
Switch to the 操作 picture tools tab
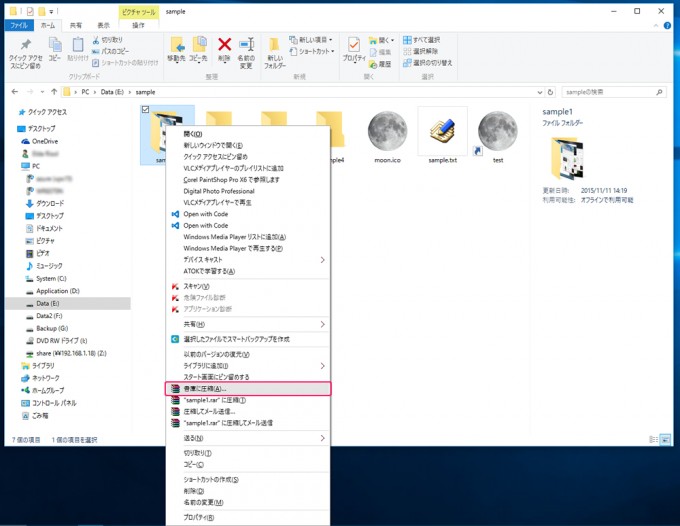click(x=138, y=26)
